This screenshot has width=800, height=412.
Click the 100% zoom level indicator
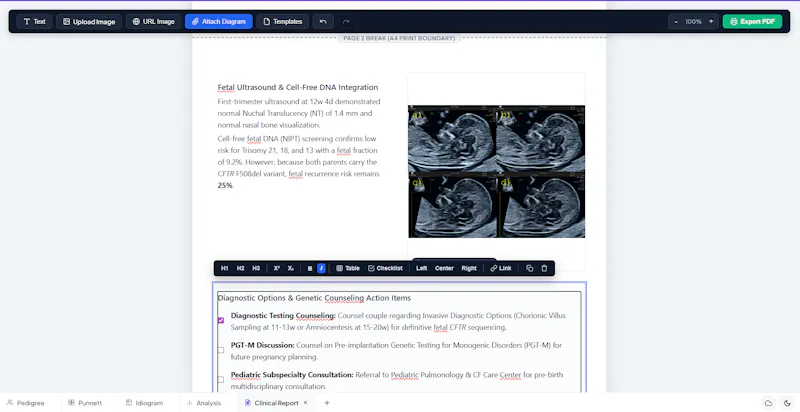pyautogui.click(x=693, y=21)
